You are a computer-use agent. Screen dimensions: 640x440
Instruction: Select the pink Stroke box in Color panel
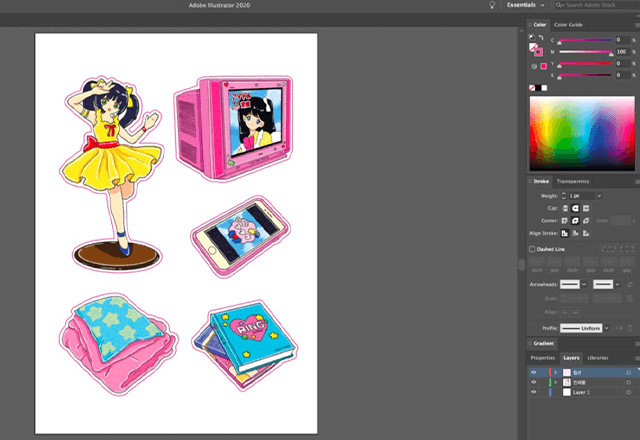(539, 52)
